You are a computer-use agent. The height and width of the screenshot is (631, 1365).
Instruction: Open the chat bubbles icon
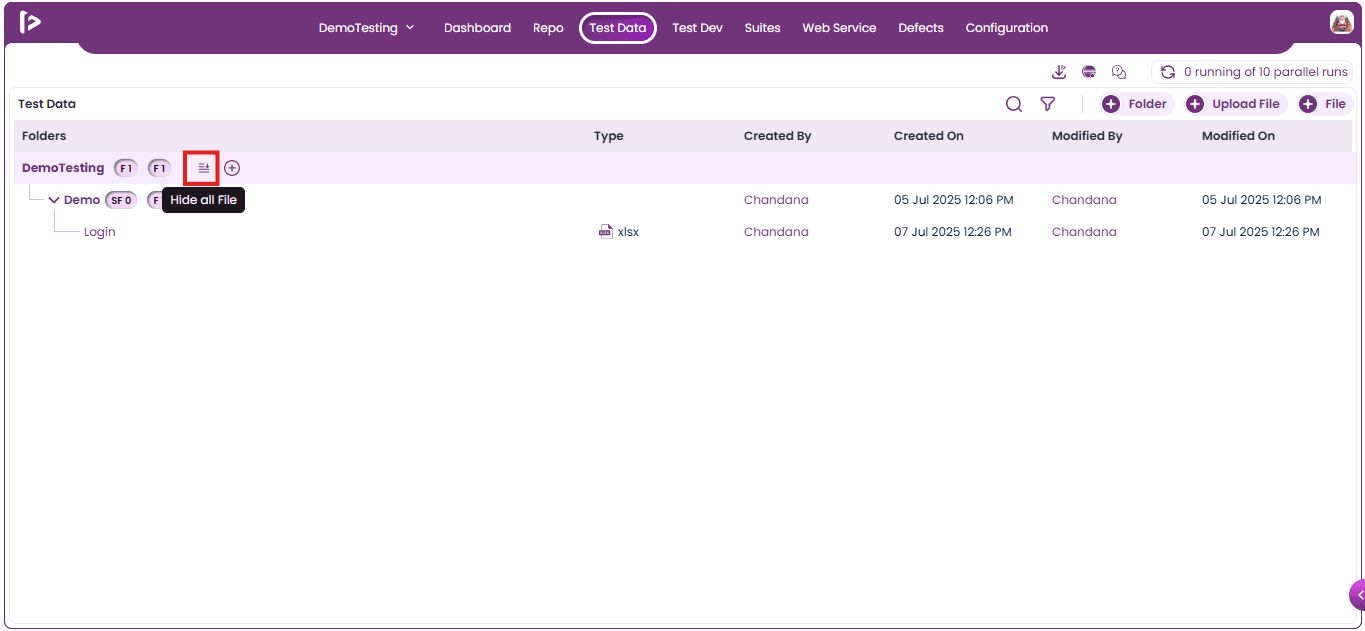(x=1119, y=72)
